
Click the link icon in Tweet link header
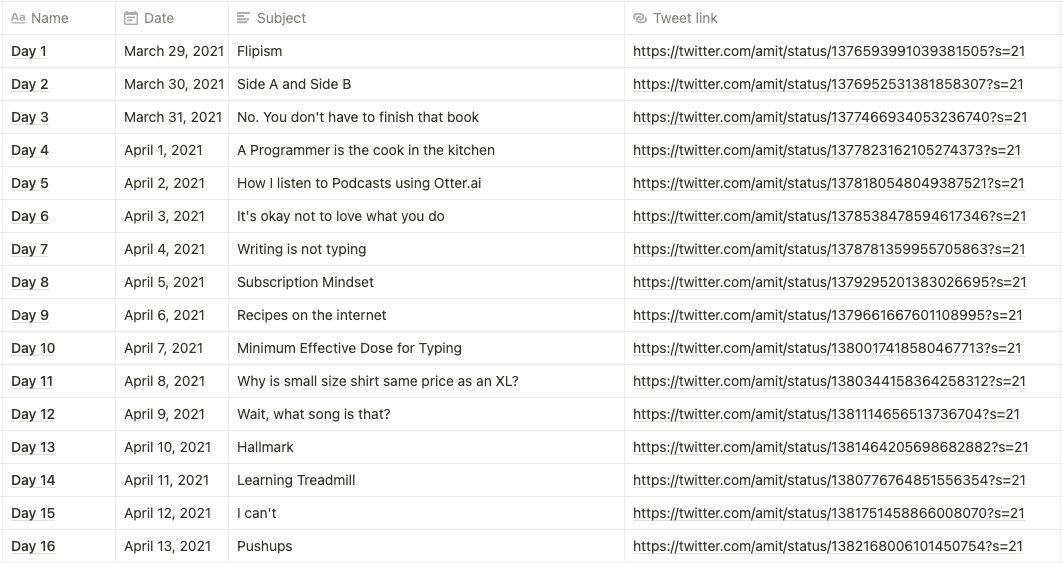[640, 18]
